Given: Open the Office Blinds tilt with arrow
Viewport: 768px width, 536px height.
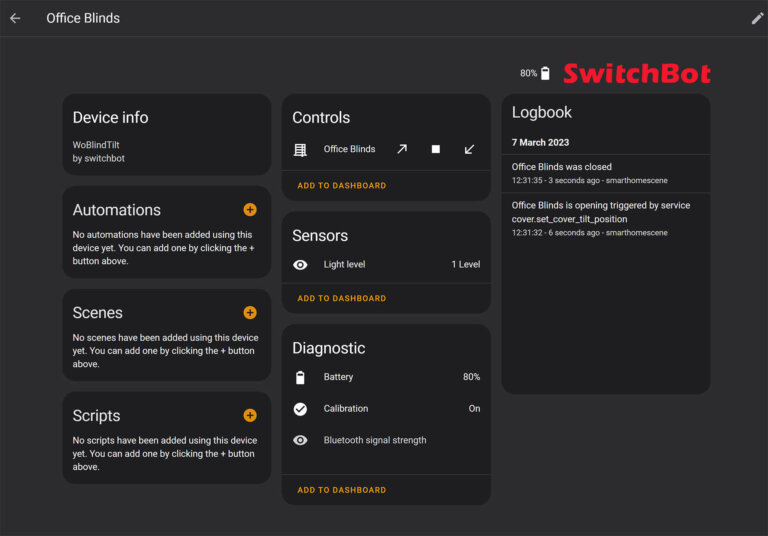Looking at the screenshot, I should (x=402, y=149).
